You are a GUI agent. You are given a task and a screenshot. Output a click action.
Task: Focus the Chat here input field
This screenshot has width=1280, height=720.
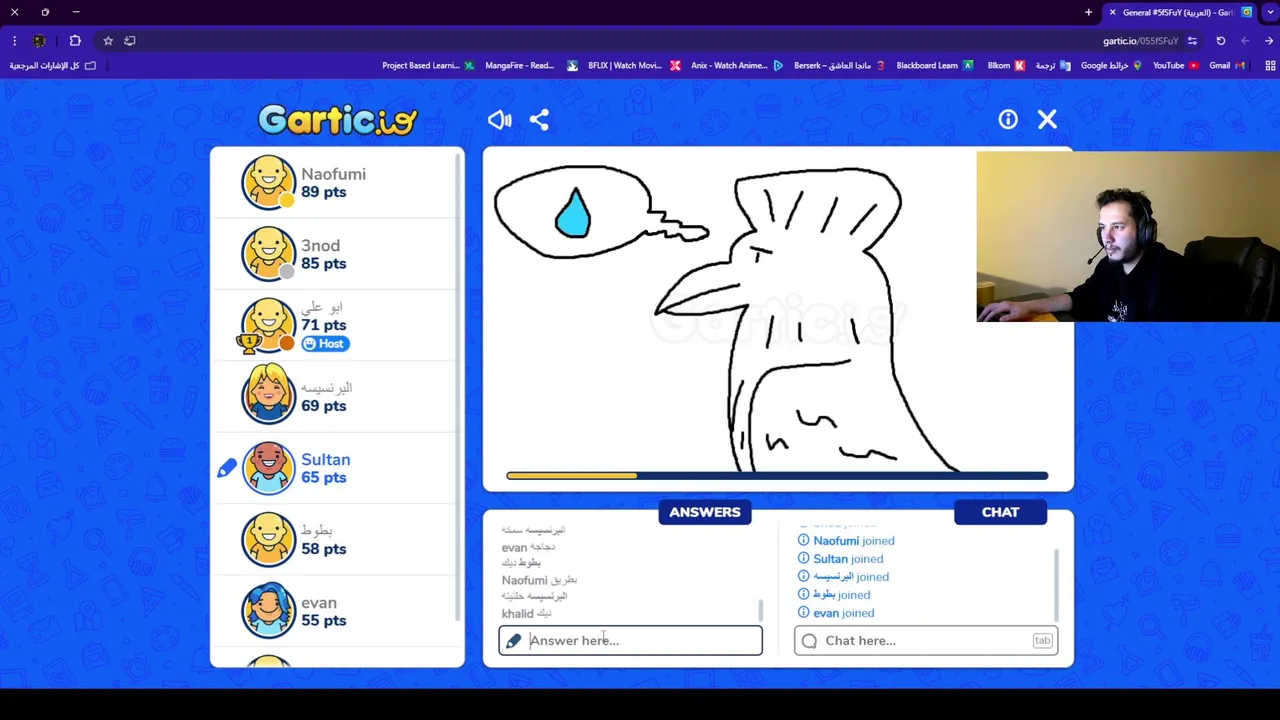[x=926, y=640]
